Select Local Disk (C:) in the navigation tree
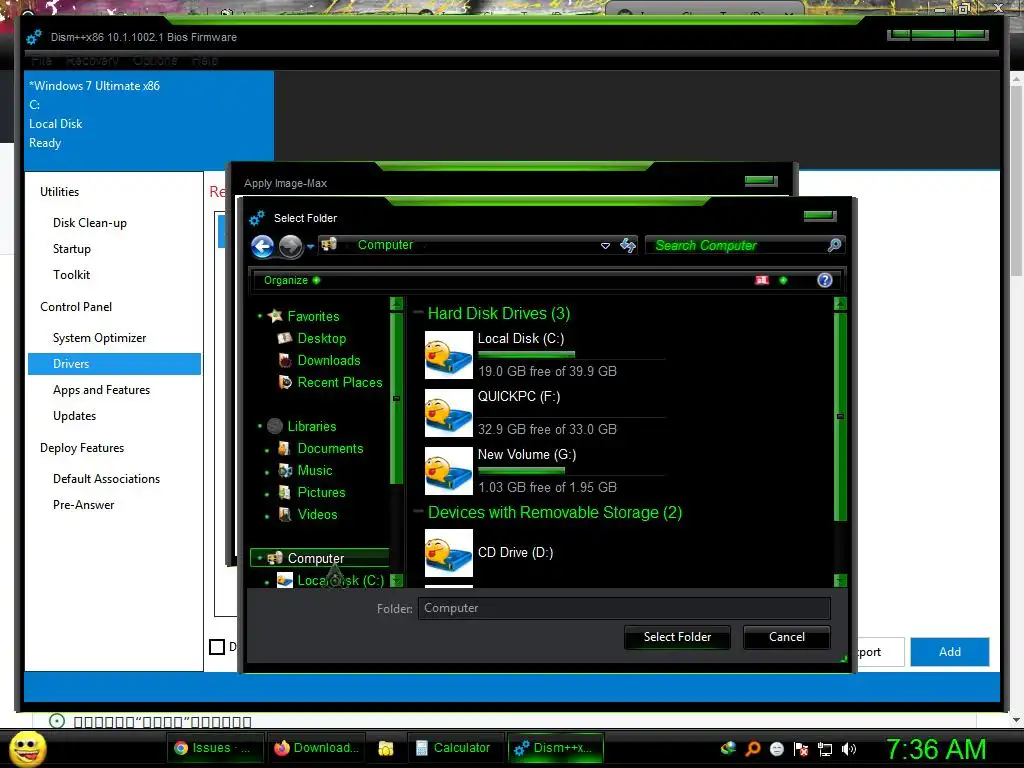This screenshot has width=1024, height=768. click(340, 581)
